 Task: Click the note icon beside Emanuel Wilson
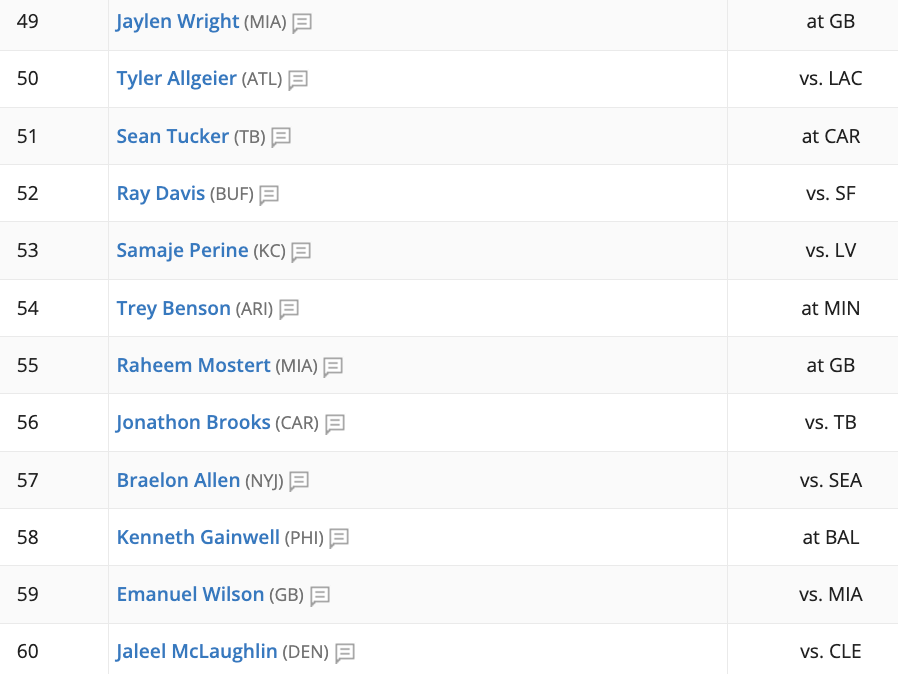[x=320, y=596]
